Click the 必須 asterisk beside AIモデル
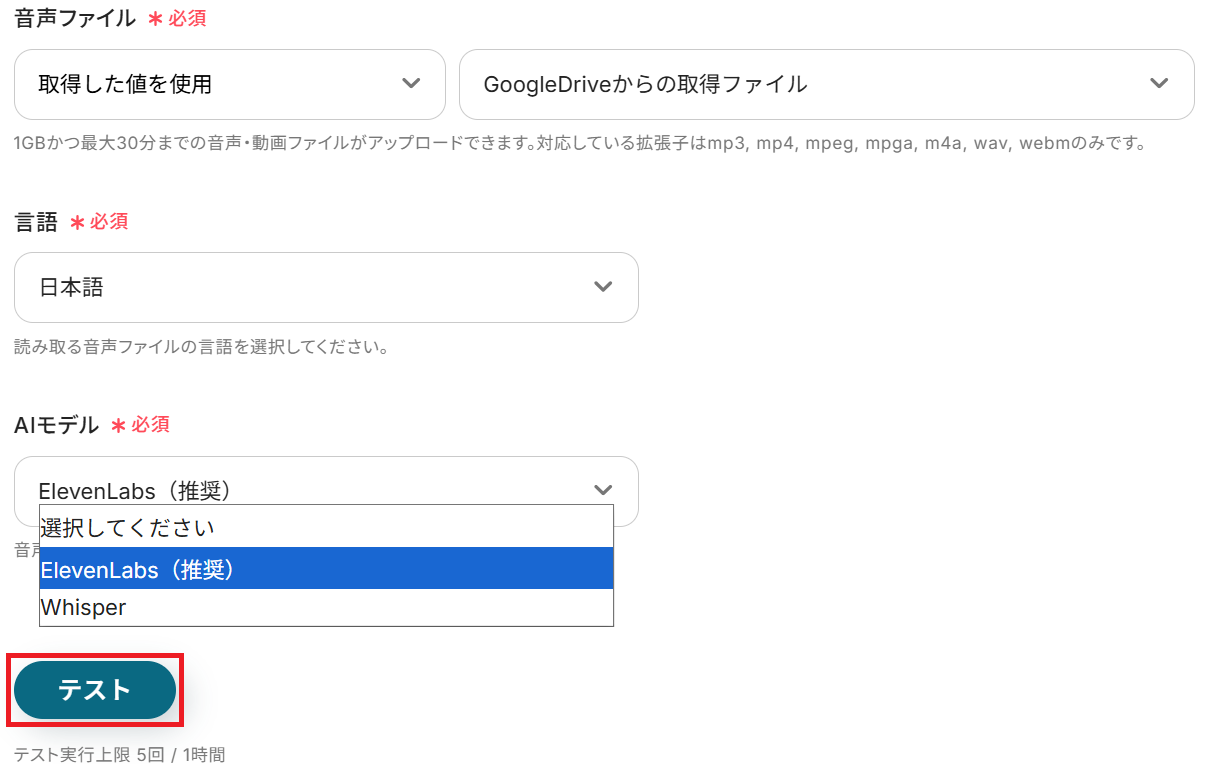This screenshot has width=1205, height=777. [118, 425]
